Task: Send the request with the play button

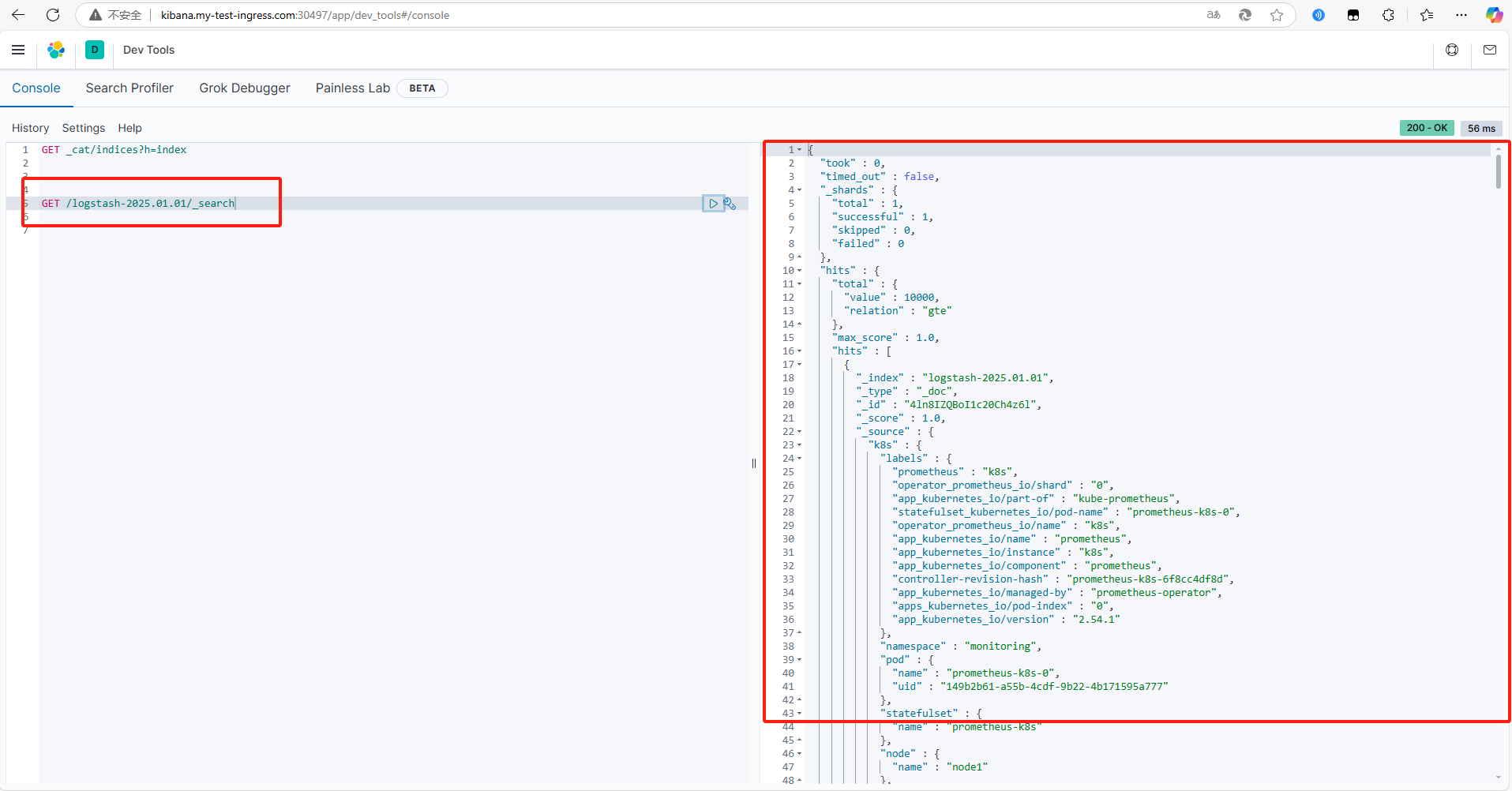Action: pyautogui.click(x=713, y=204)
